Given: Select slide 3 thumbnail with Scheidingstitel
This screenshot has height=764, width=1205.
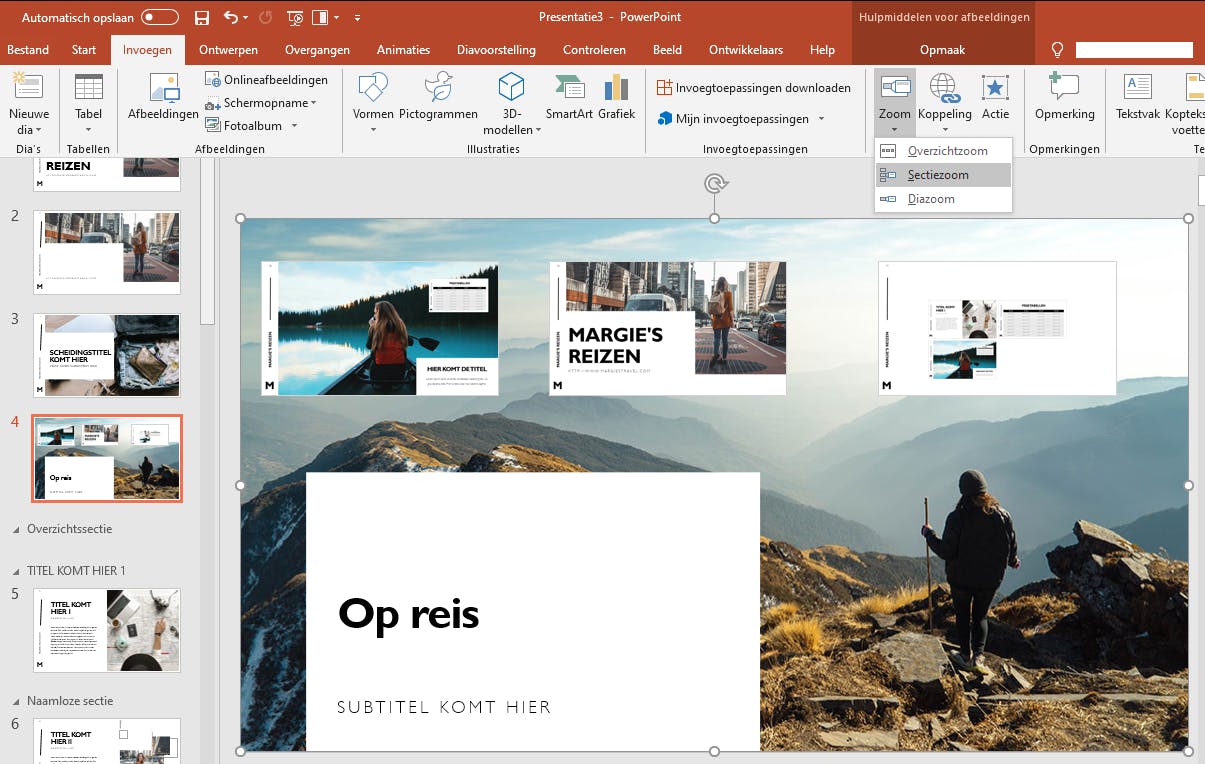Looking at the screenshot, I should point(107,355).
